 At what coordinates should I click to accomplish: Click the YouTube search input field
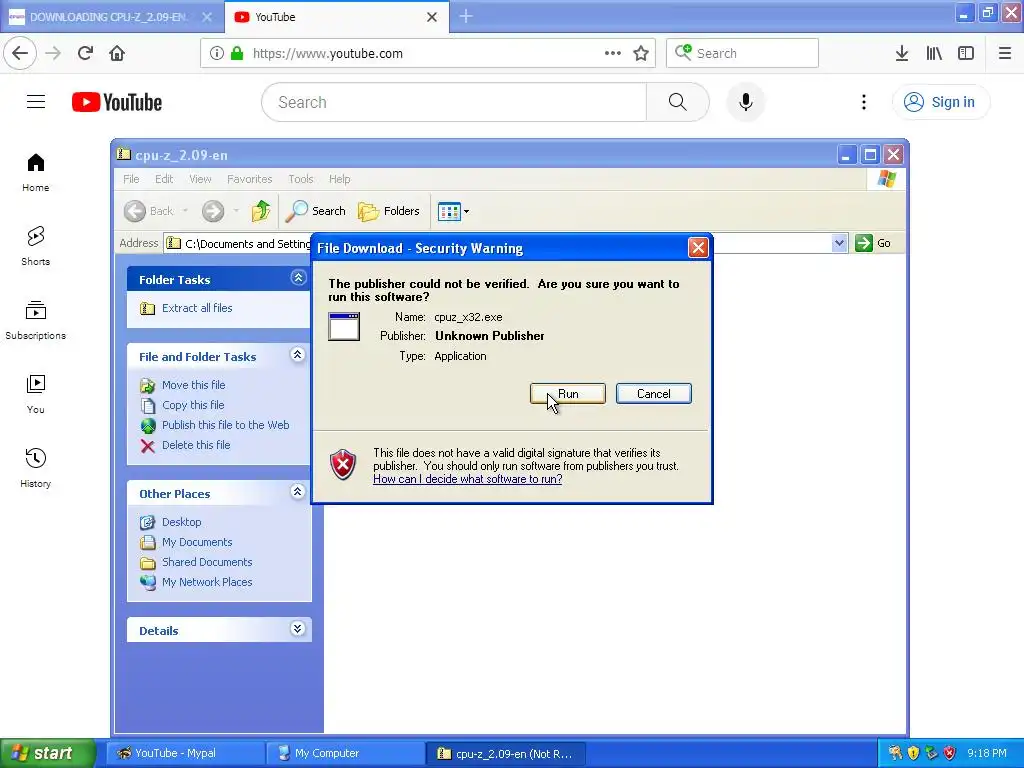(454, 103)
